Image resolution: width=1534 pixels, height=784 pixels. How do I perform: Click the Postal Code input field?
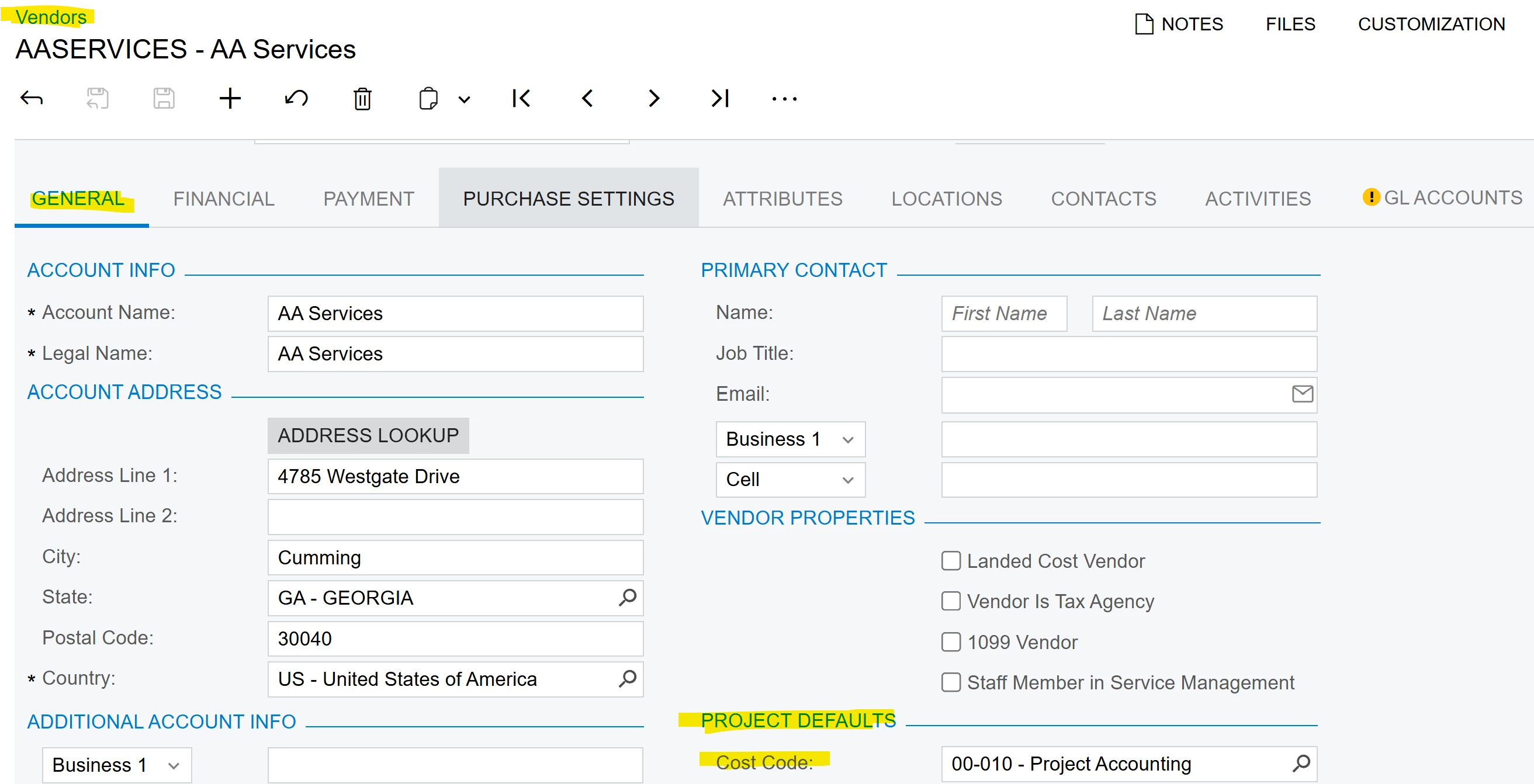click(x=455, y=639)
